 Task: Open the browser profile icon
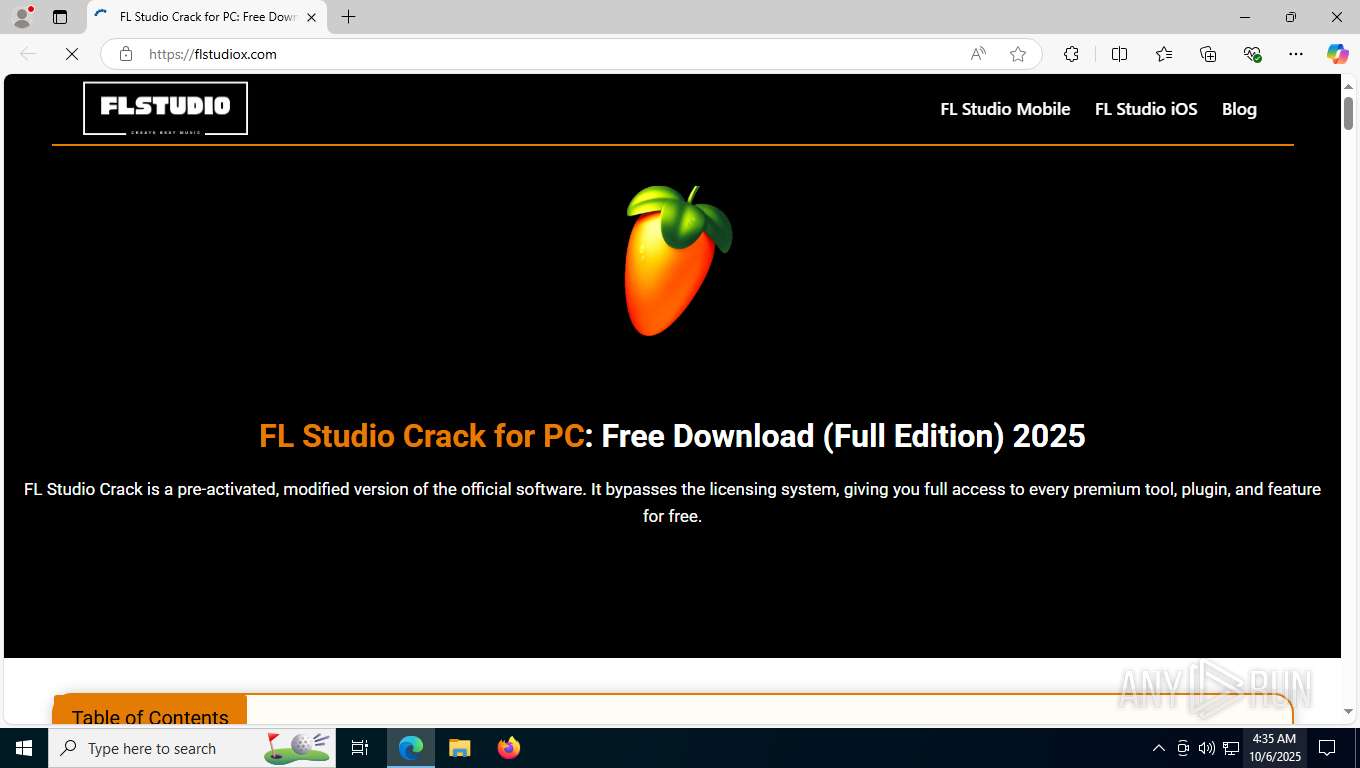coord(22,17)
